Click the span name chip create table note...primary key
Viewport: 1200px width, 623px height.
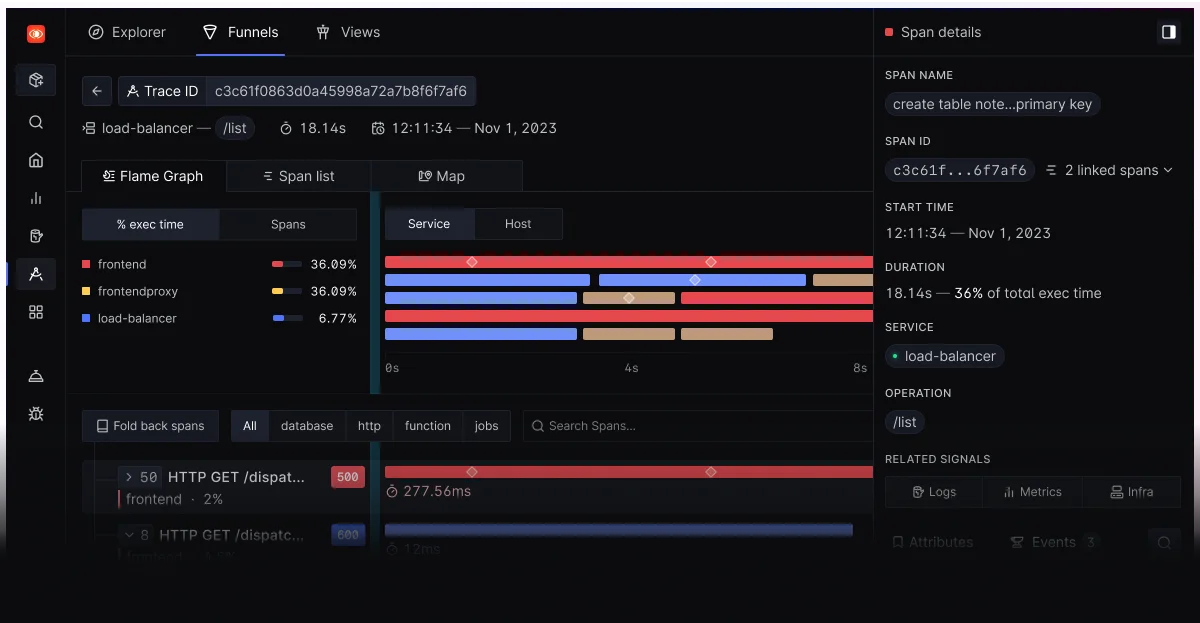click(x=992, y=104)
